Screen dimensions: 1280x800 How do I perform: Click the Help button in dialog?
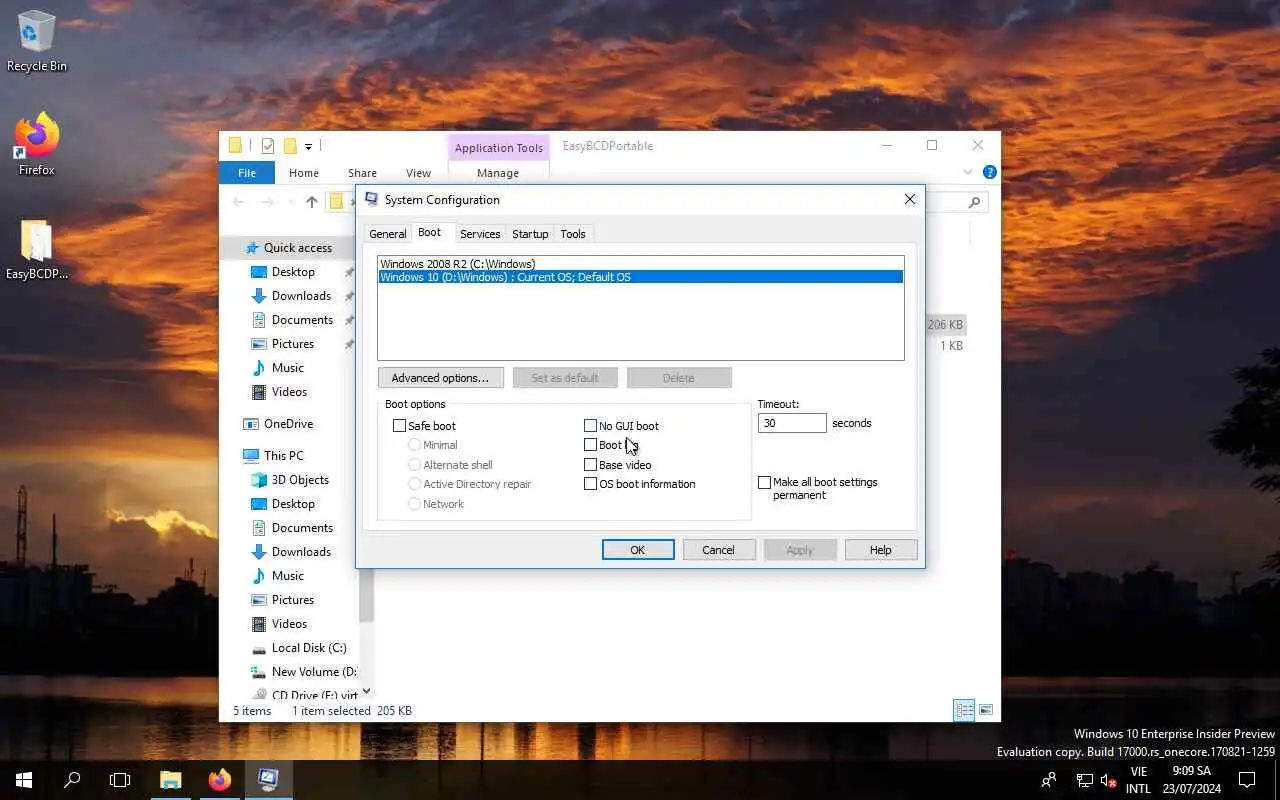point(881,550)
